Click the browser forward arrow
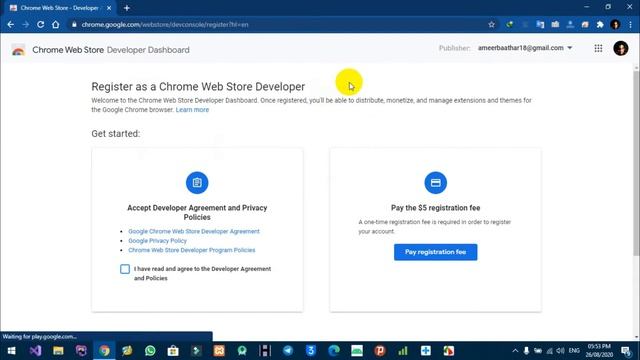 (25, 24)
